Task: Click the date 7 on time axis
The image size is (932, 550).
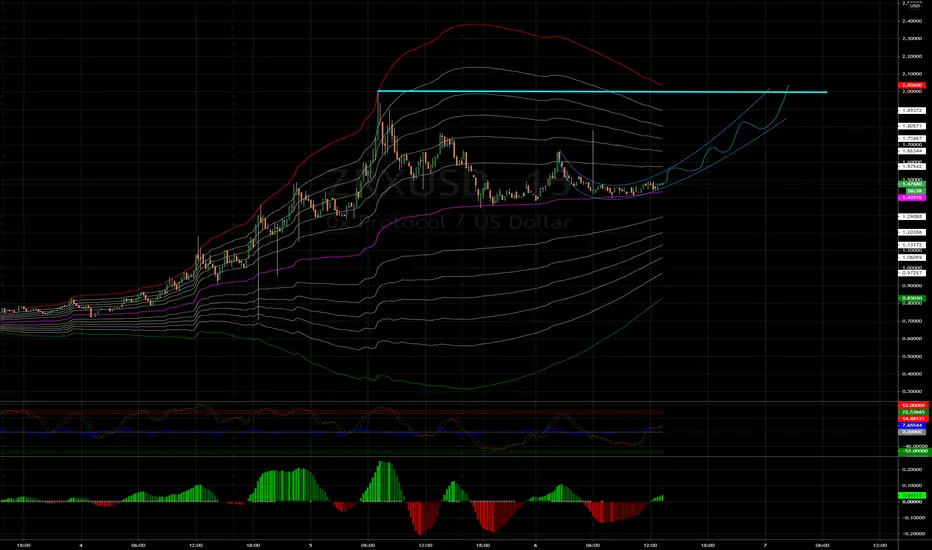Action: tap(766, 545)
